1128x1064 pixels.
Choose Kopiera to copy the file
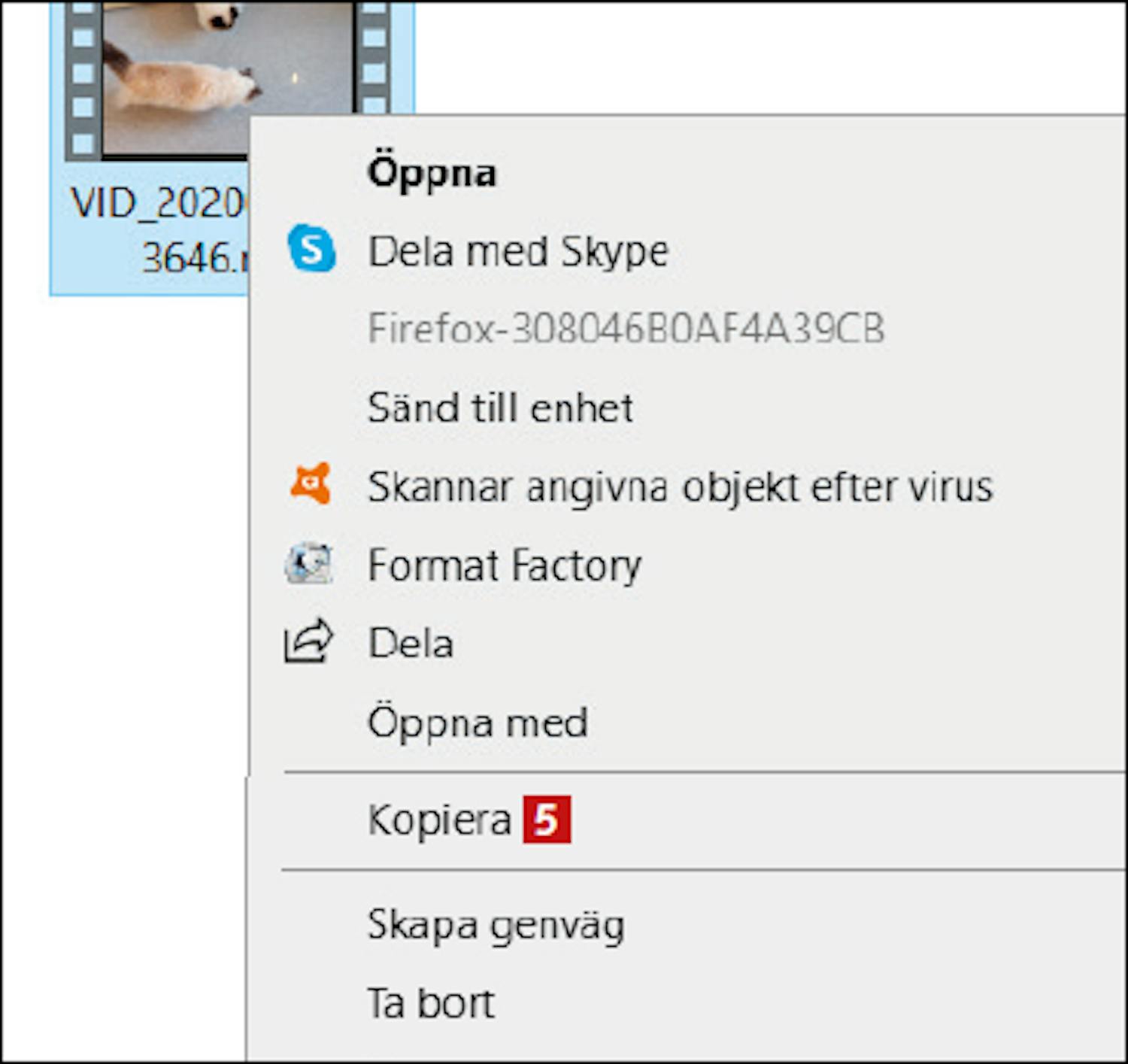coord(439,820)
